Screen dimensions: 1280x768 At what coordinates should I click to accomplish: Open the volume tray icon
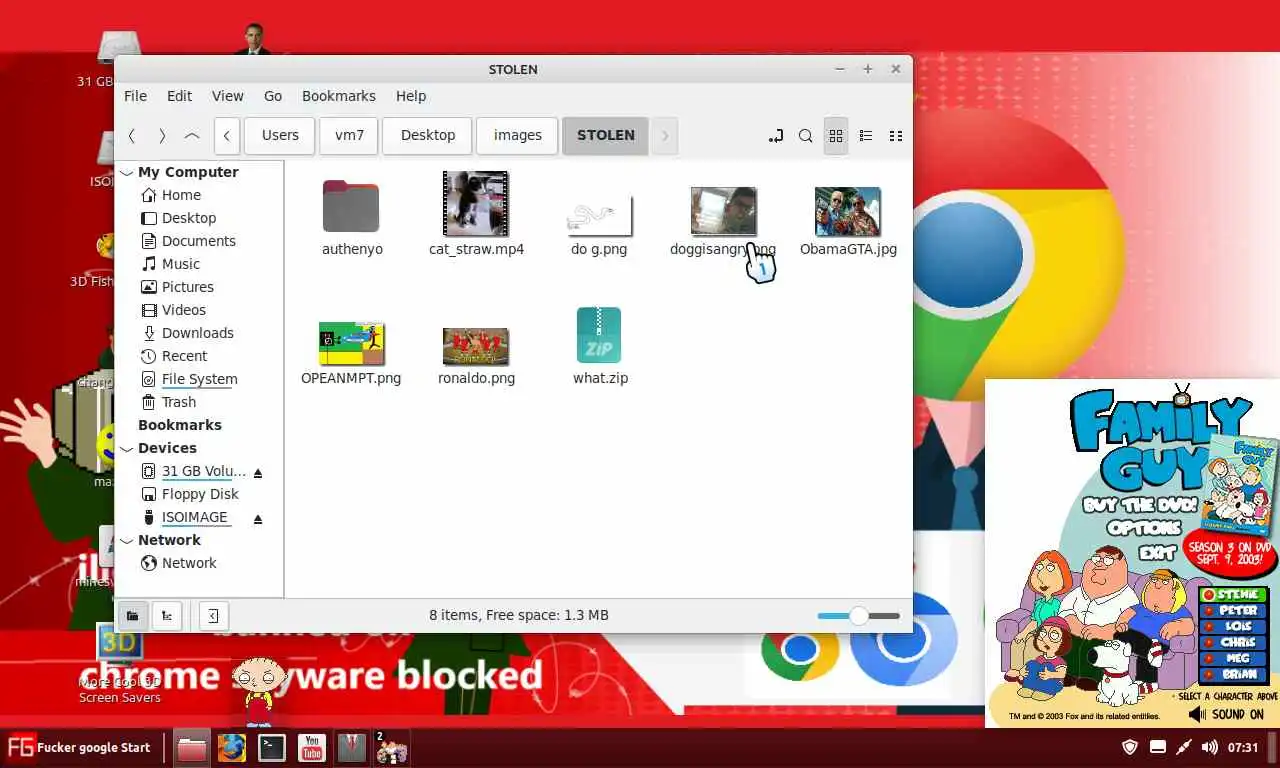[x=1209, y=747]
